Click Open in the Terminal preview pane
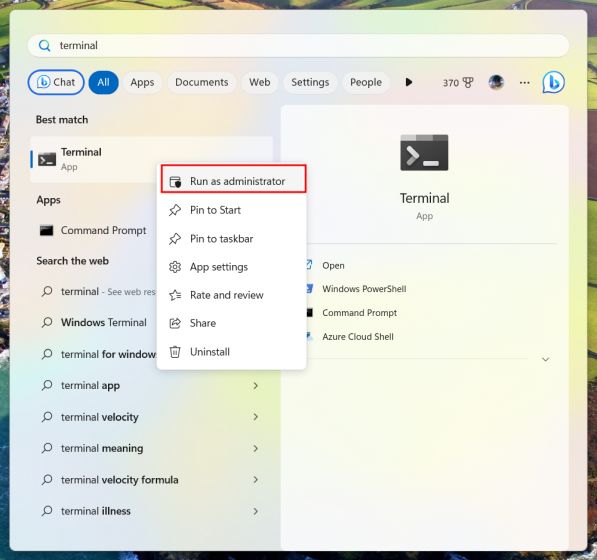Viewport: 597px width, 560px height. [x=333, y=265]
